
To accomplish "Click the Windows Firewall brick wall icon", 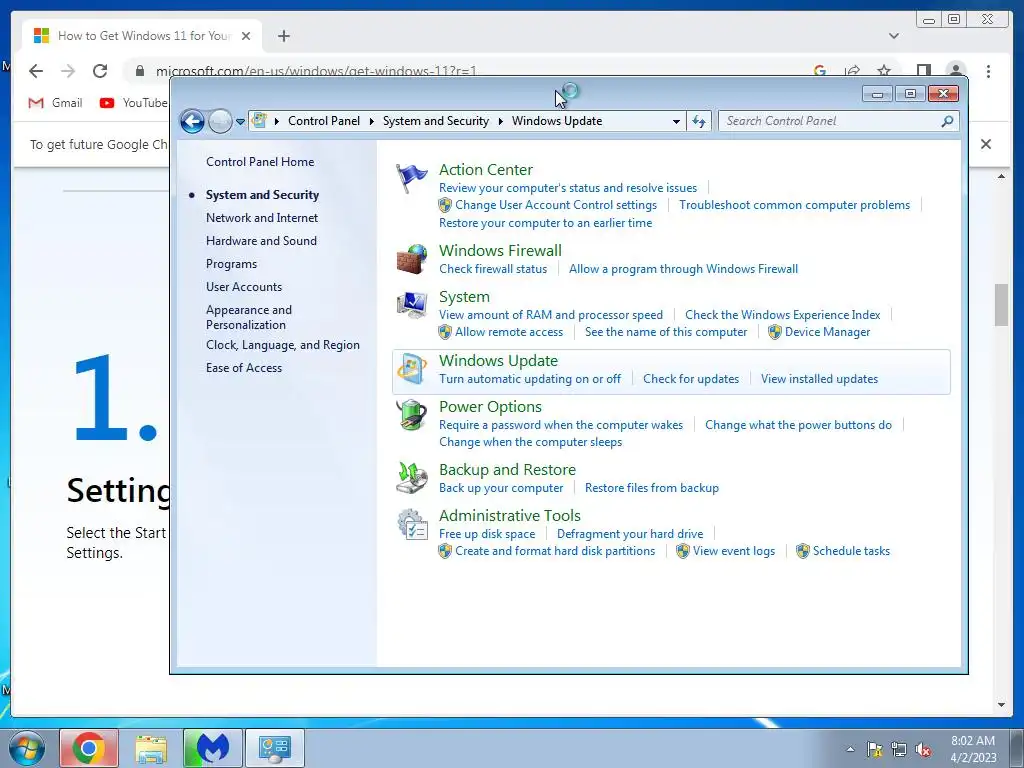I will [x=411, y=259].
